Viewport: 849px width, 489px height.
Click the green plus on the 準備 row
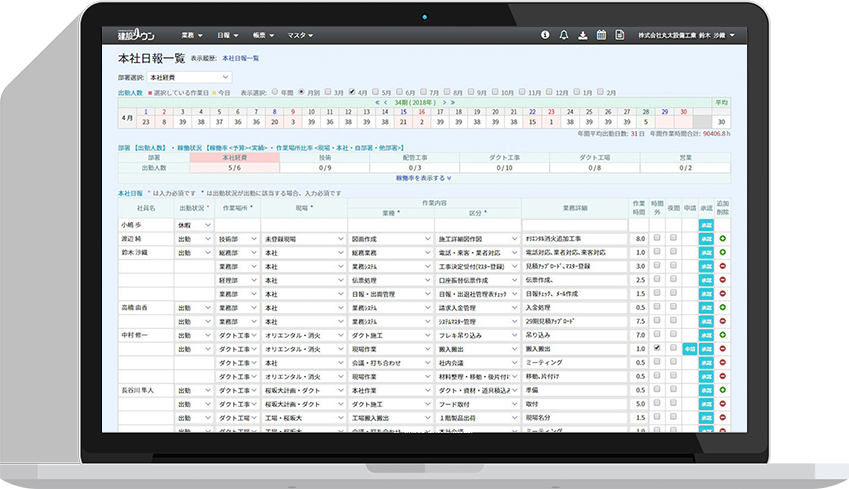click(x=722, y=390)
